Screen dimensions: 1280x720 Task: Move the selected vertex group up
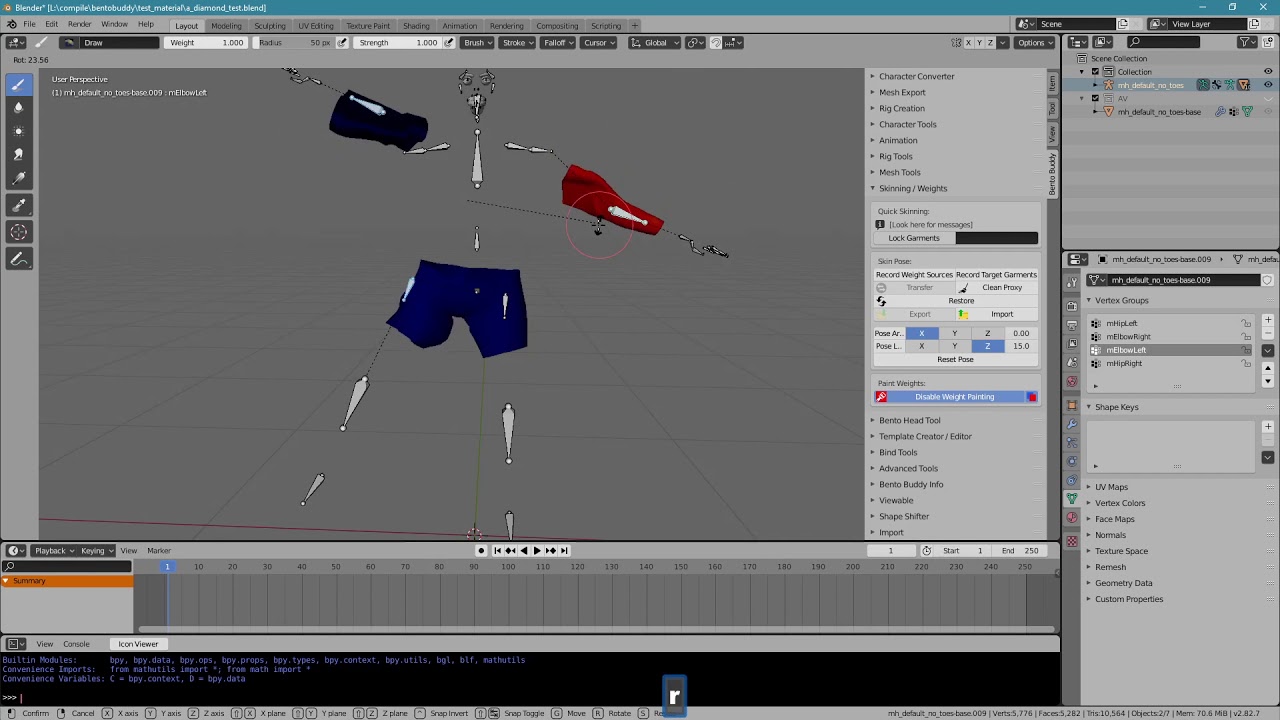(1268, 368)
